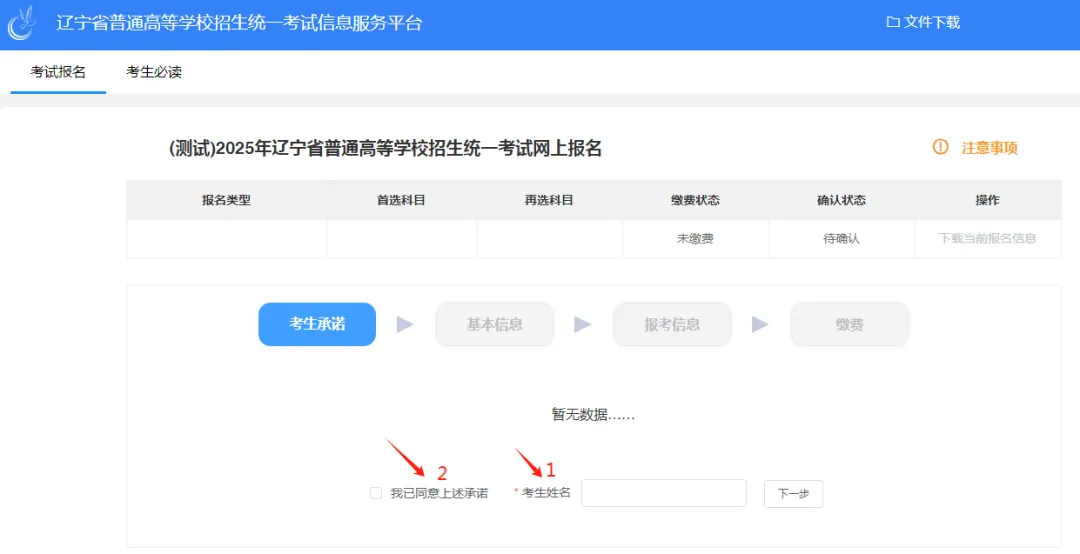
Task: Click the 我已同意上述承诺 label text
Action: coord(439,493)
